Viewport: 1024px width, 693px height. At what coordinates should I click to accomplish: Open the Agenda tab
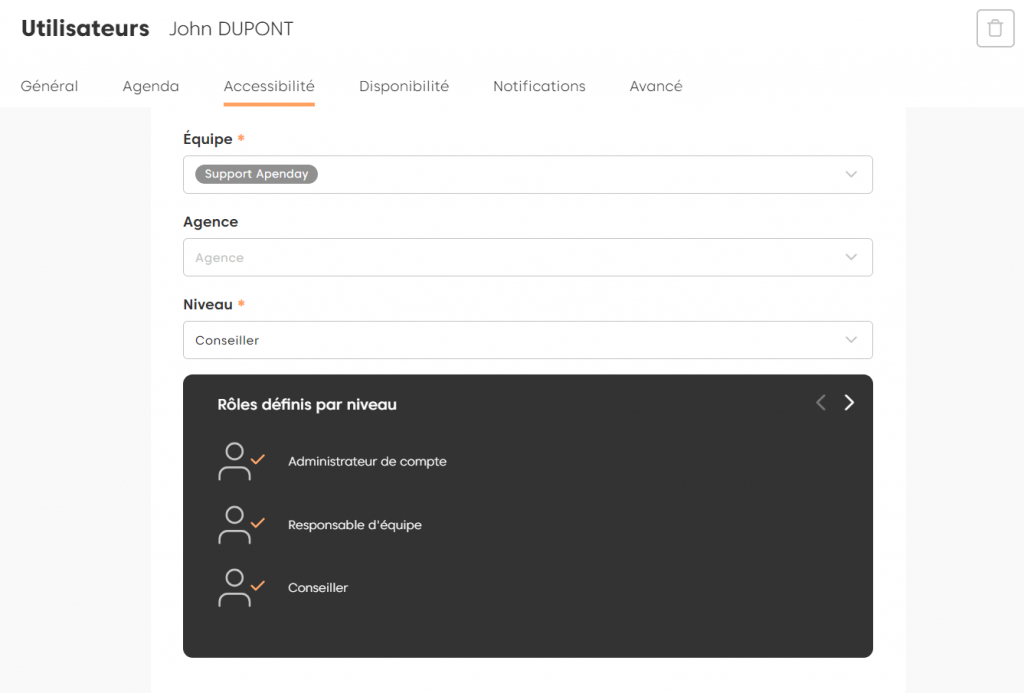pos(151,86)
